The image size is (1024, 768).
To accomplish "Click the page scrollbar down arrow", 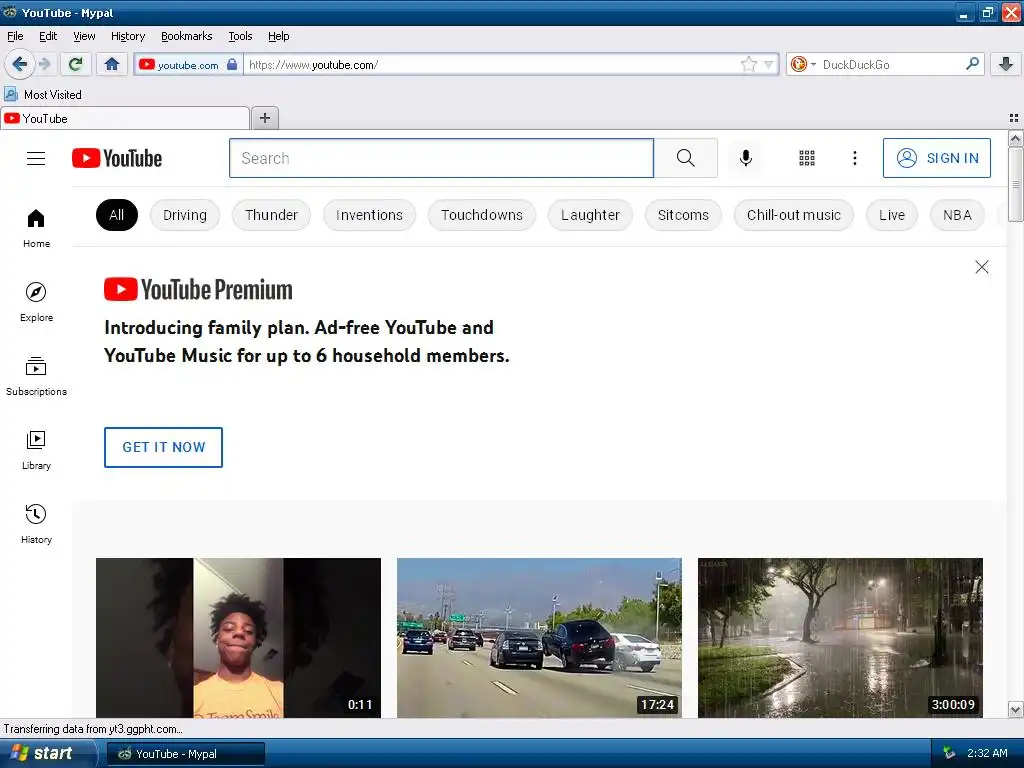I will click(x=1015, y=709).
